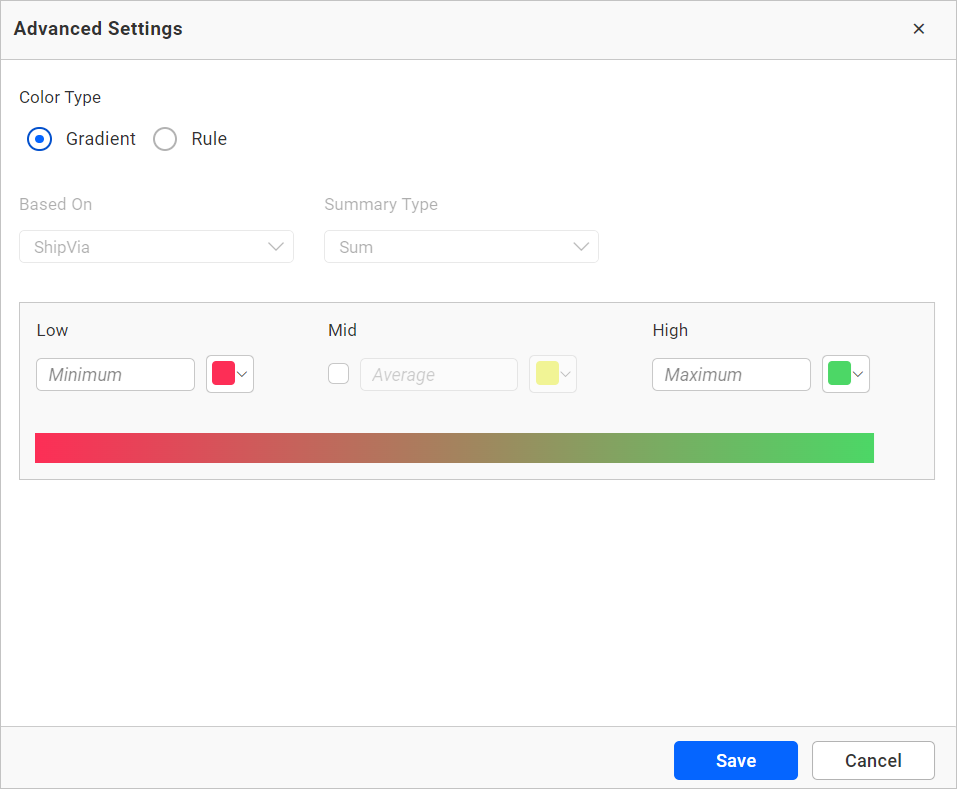Expand the Mid color dropdown arrow
The width and height of the screenshot is (957, 789).
click(565, 373)
